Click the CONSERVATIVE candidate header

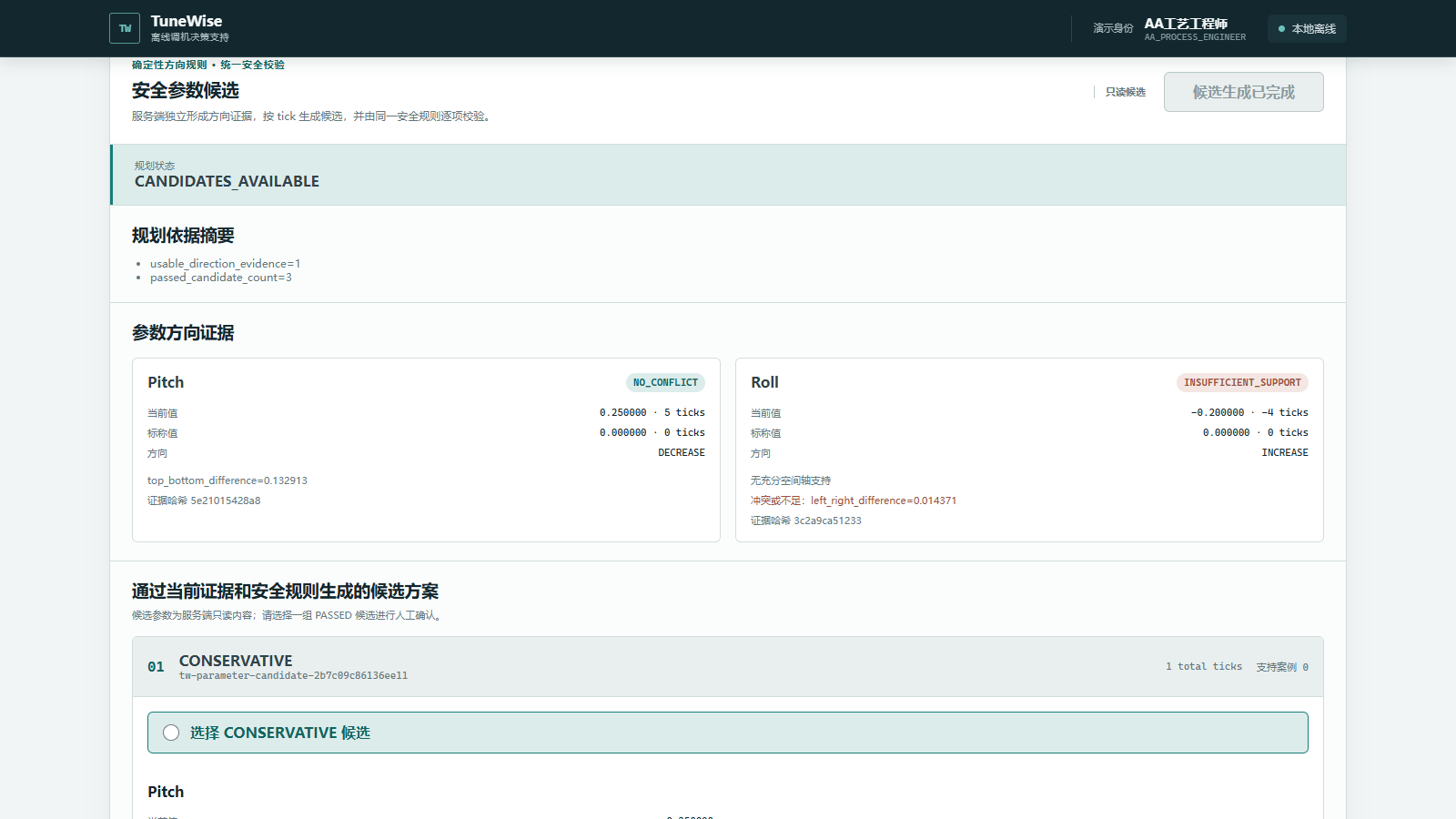point(727,667)
